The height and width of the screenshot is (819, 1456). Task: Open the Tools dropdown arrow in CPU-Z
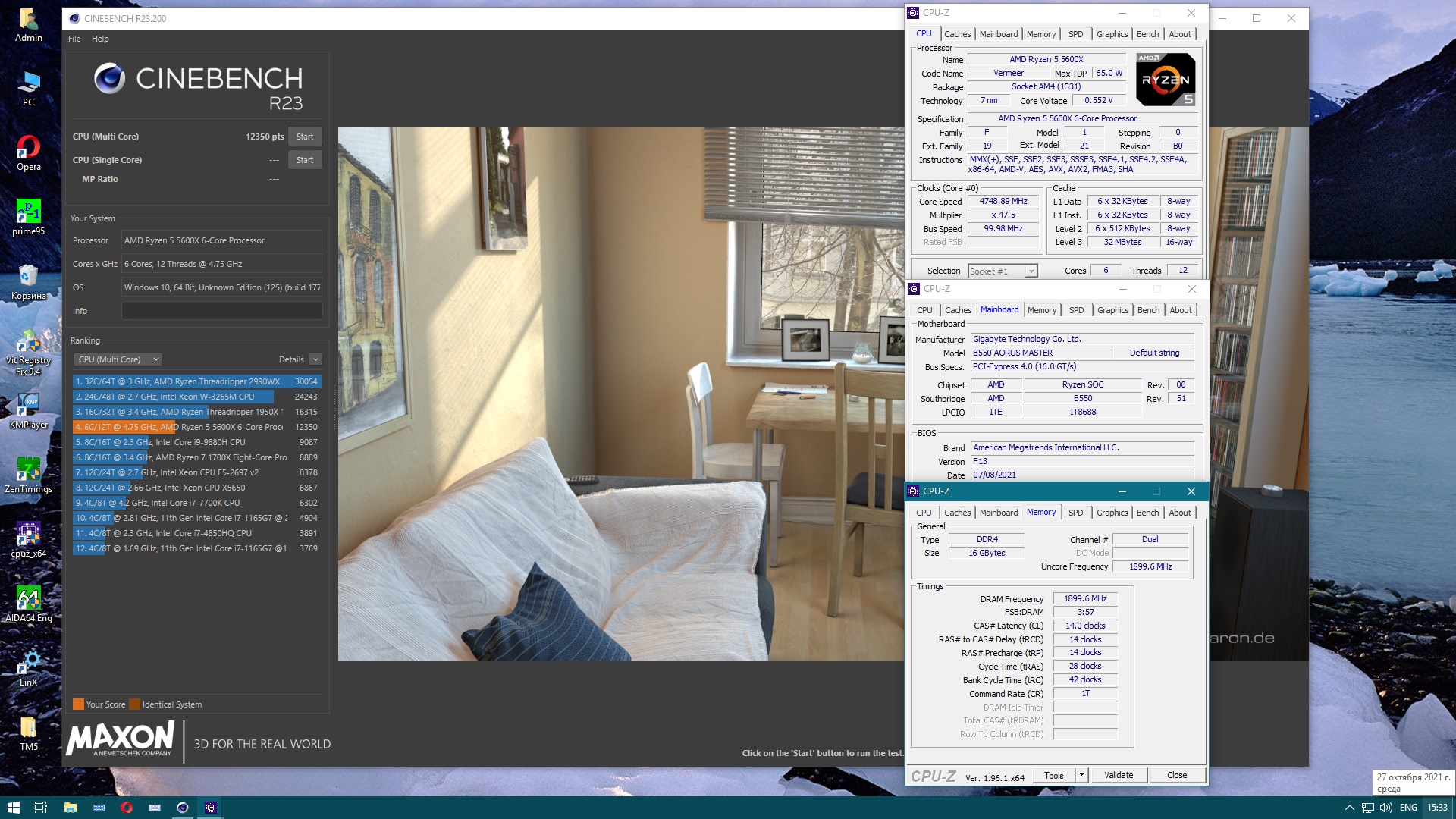coord(1082,775)
